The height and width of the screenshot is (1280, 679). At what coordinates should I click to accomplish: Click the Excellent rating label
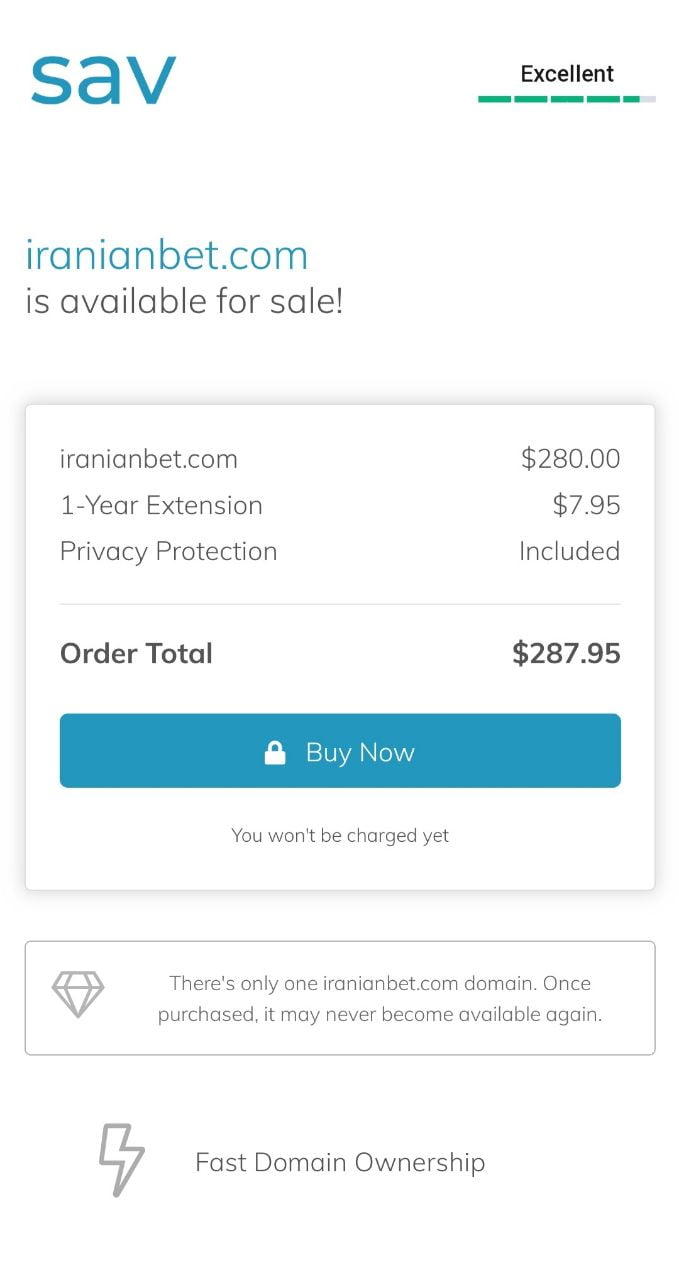[567, 74]
